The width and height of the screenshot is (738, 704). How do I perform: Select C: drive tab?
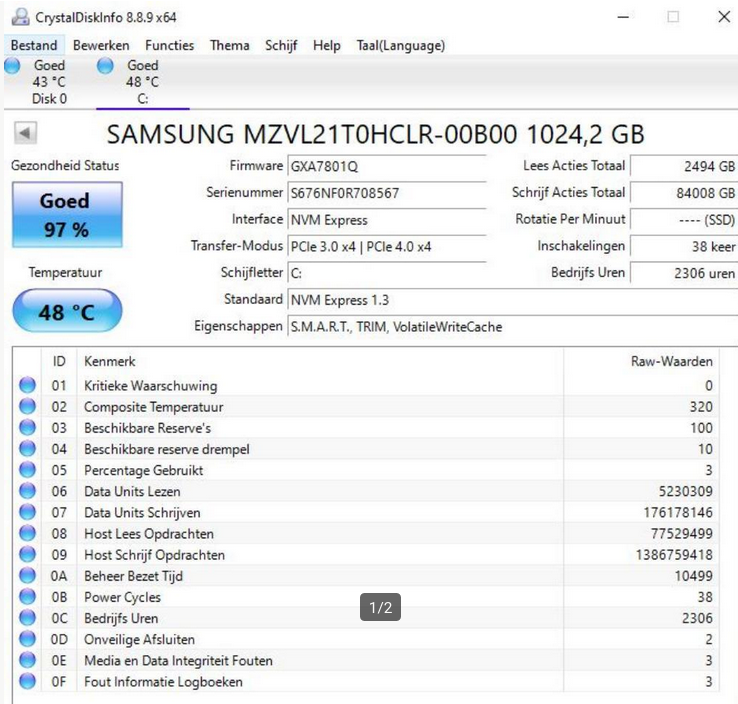(x=143, y=82)
